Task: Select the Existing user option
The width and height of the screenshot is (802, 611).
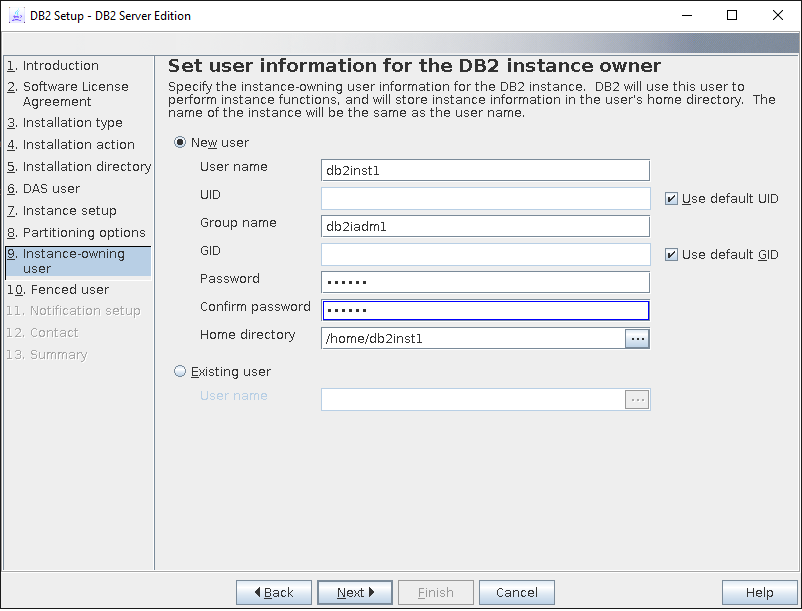Action: (x=181, y=372)
